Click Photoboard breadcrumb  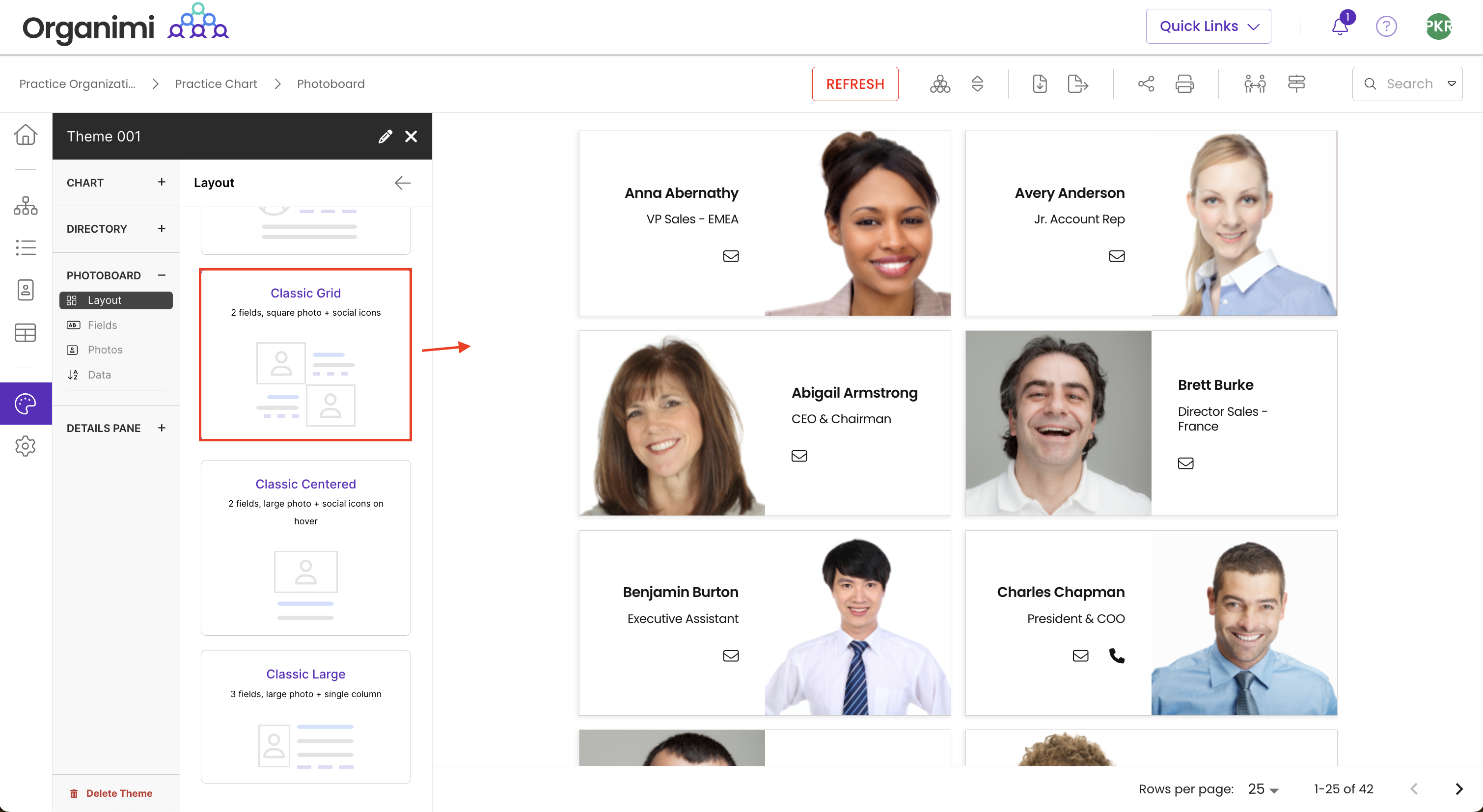click(x=330, y=84)
